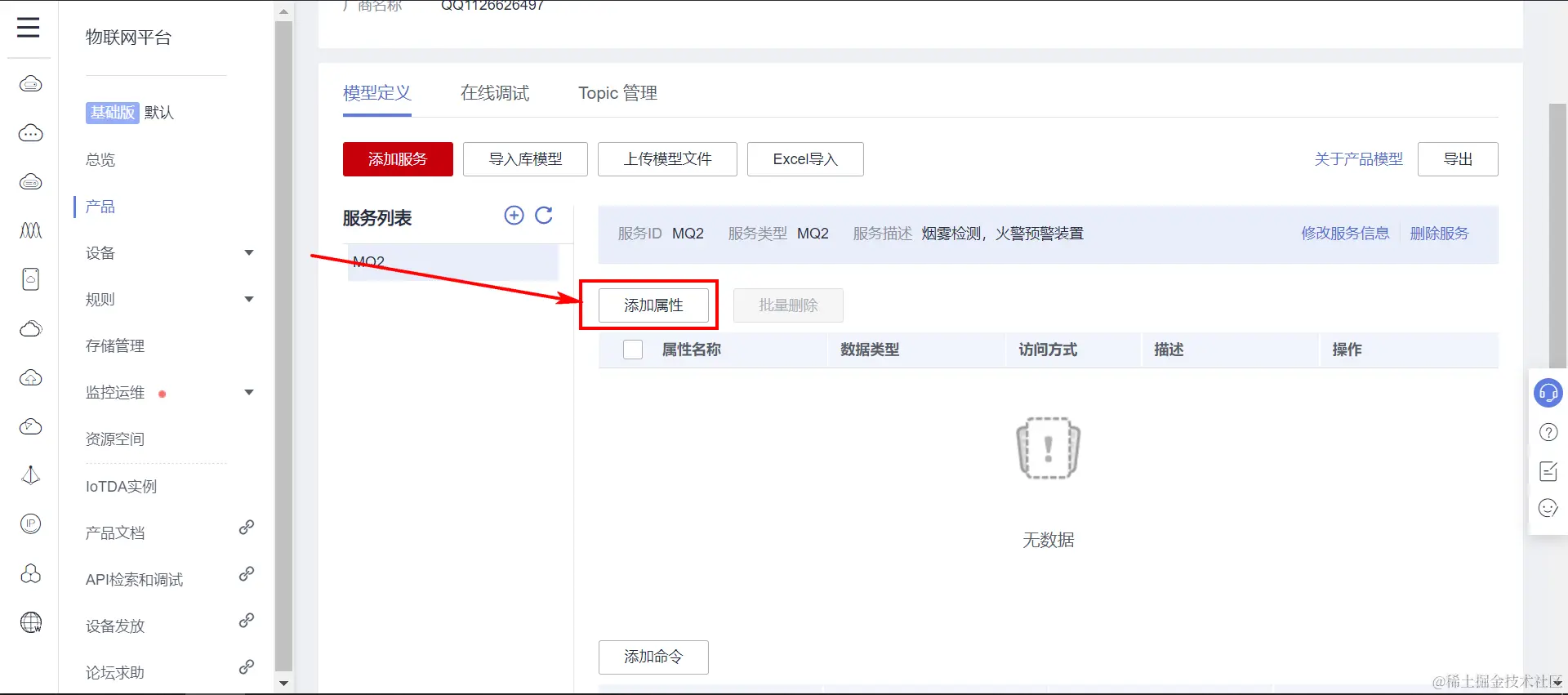Open 存储管理 in the sidebar
The width and height of the screenshot is (1568, 695).
pos(115,346)
